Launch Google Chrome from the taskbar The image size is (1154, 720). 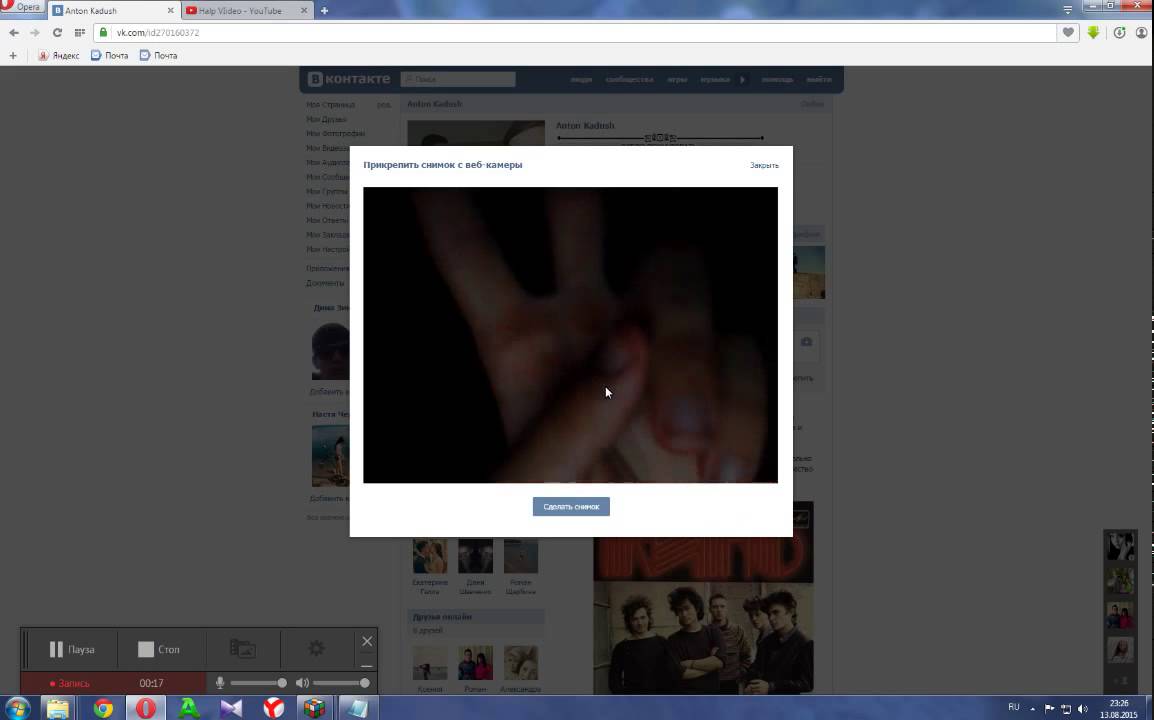103,708
